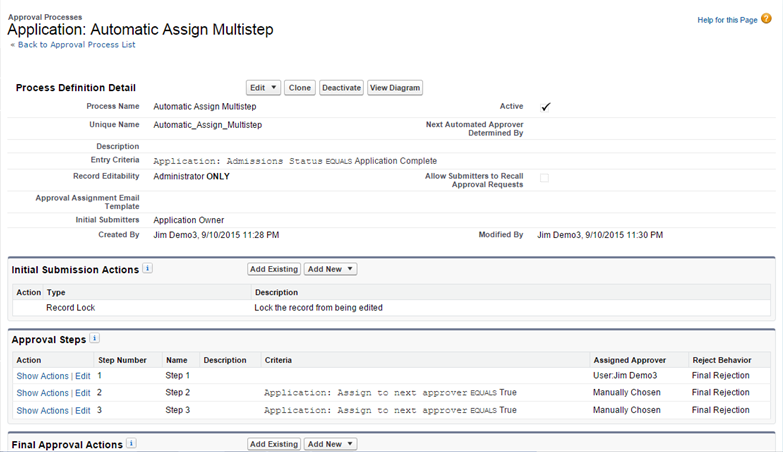Screen dimensions: 783x452
Task: Show Actions for Step 1
Action: click(43, 376)
